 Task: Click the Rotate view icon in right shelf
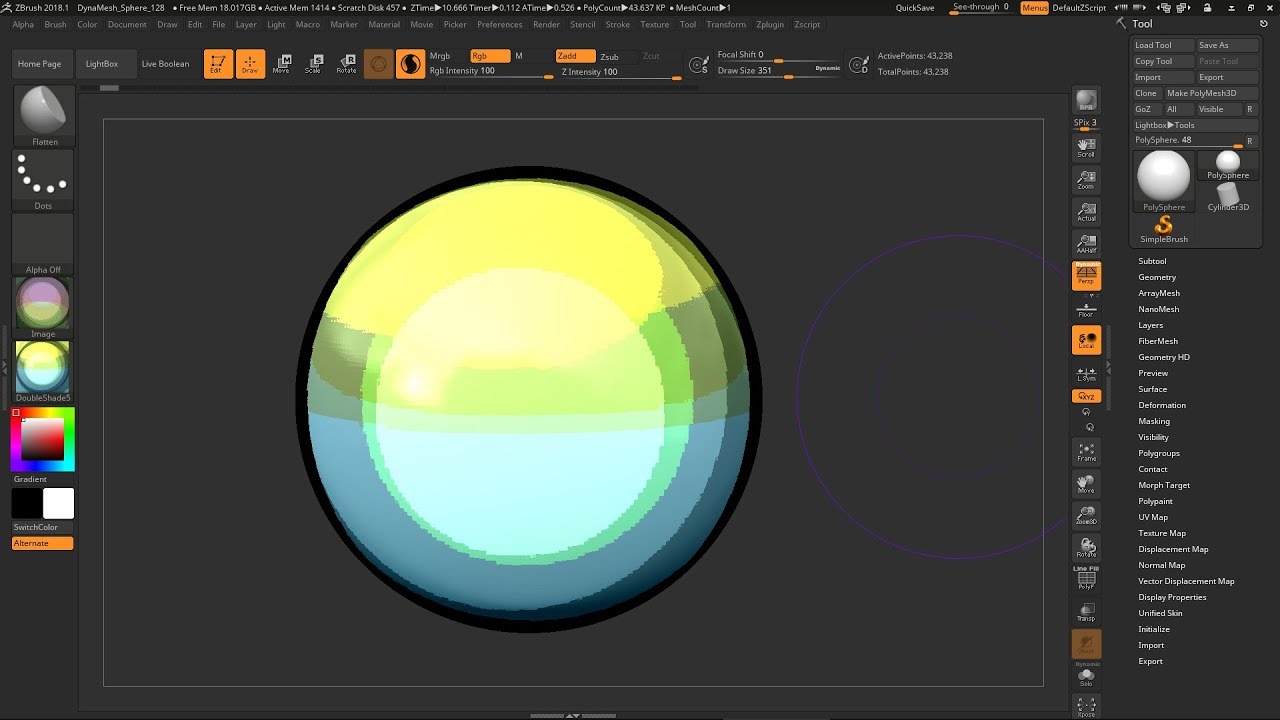(x=1086, y=548)
